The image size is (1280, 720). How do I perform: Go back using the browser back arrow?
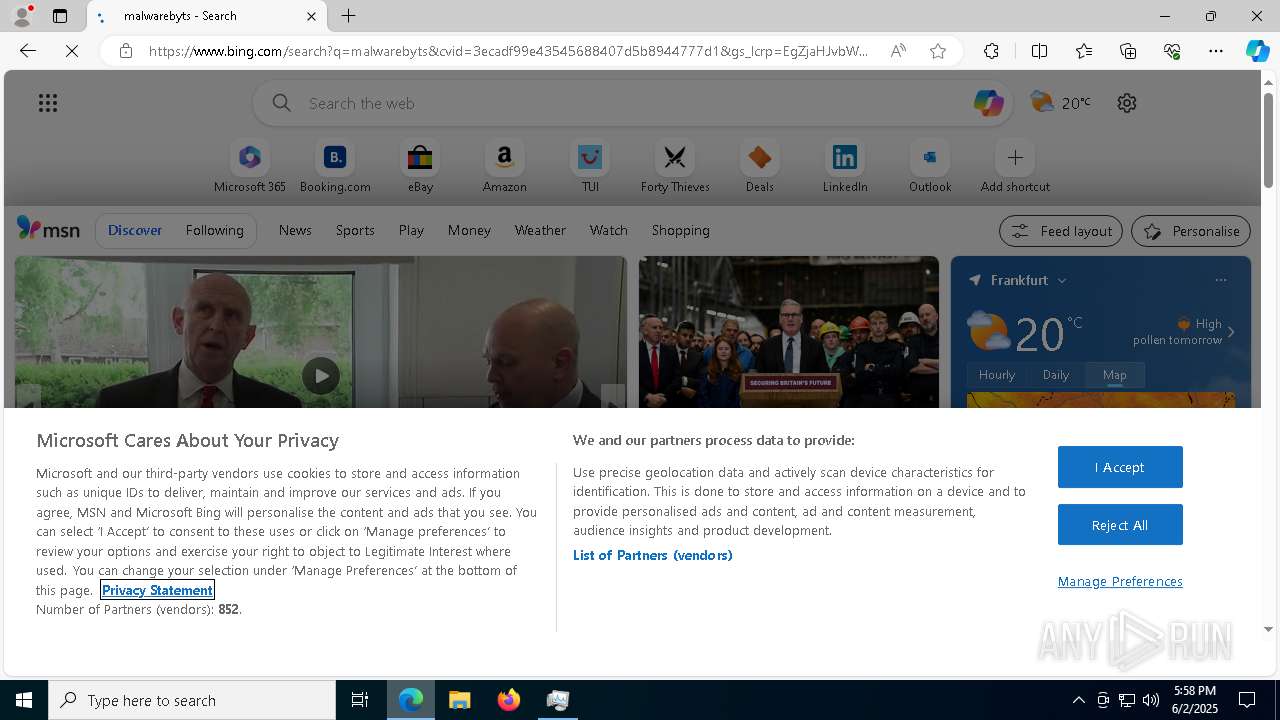(28, 51)
